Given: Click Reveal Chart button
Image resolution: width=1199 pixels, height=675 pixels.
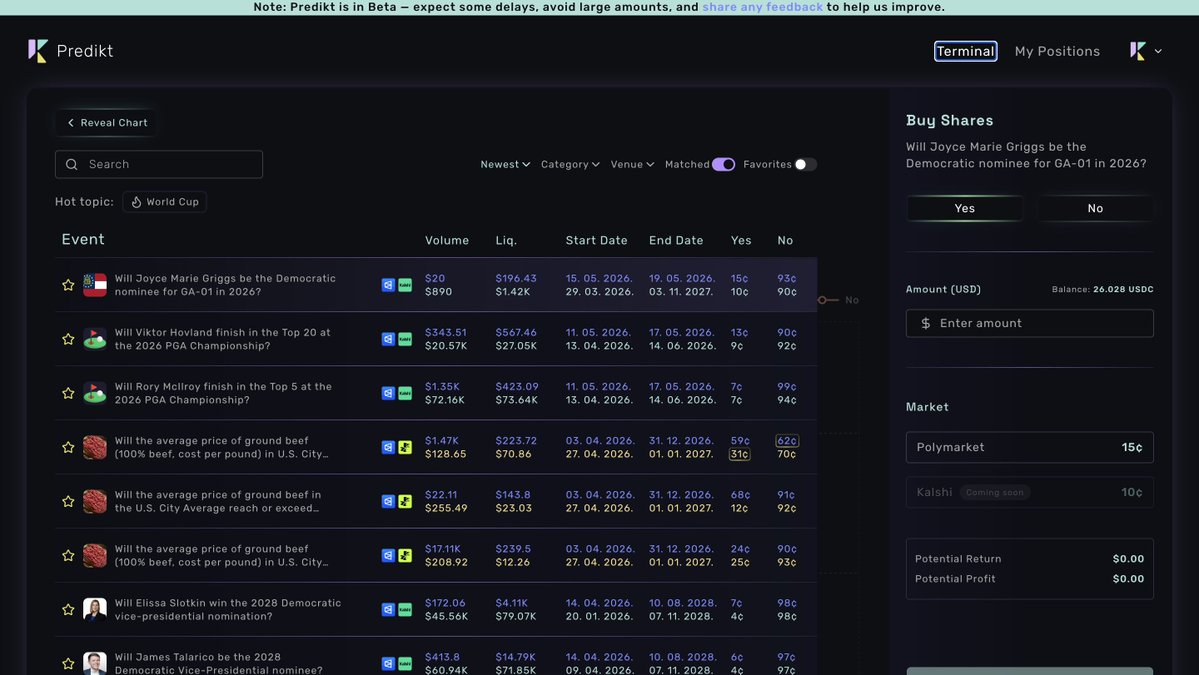Looking at the screenshot, I should [106, 122].
